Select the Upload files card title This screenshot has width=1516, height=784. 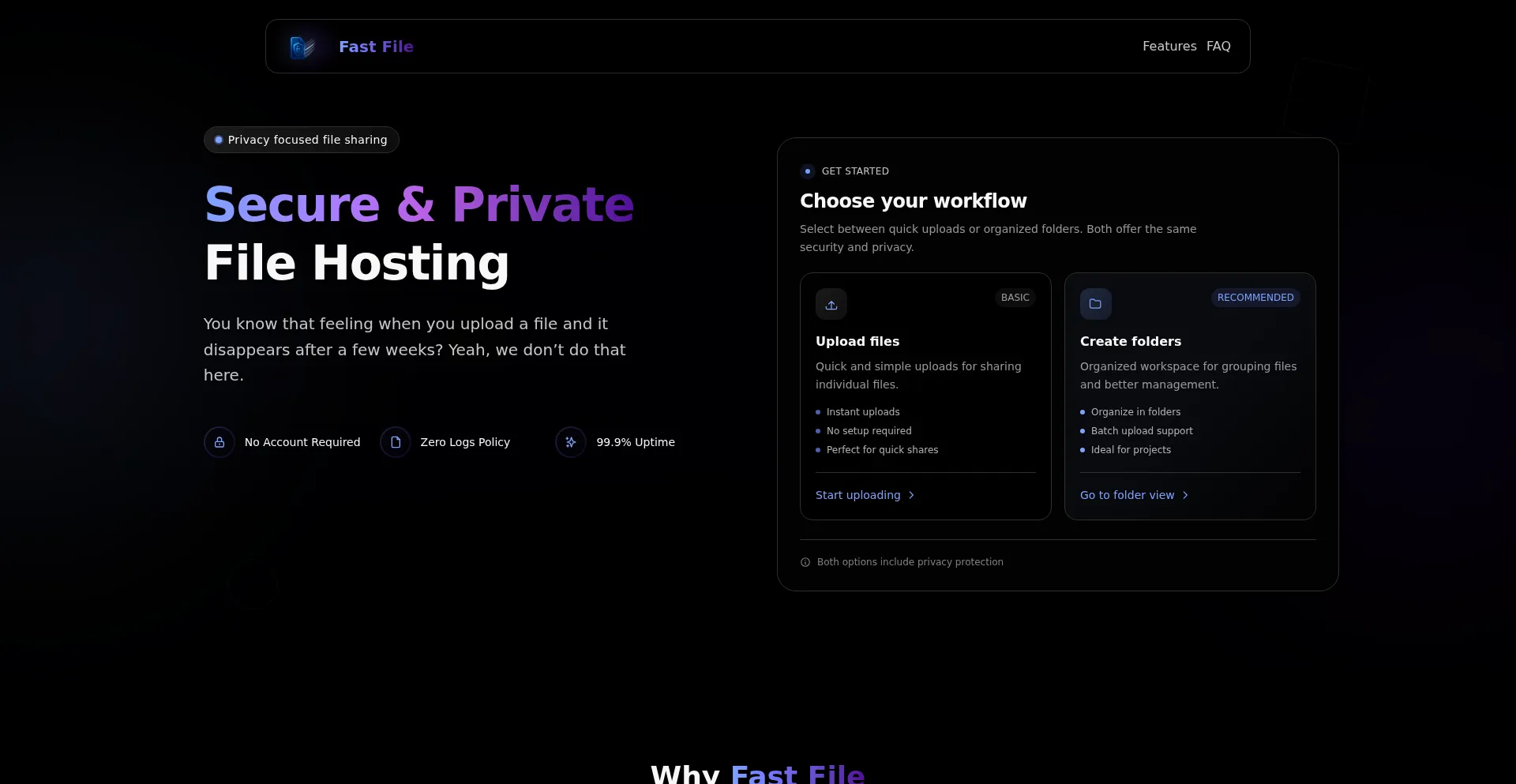(x=857, y=341)
